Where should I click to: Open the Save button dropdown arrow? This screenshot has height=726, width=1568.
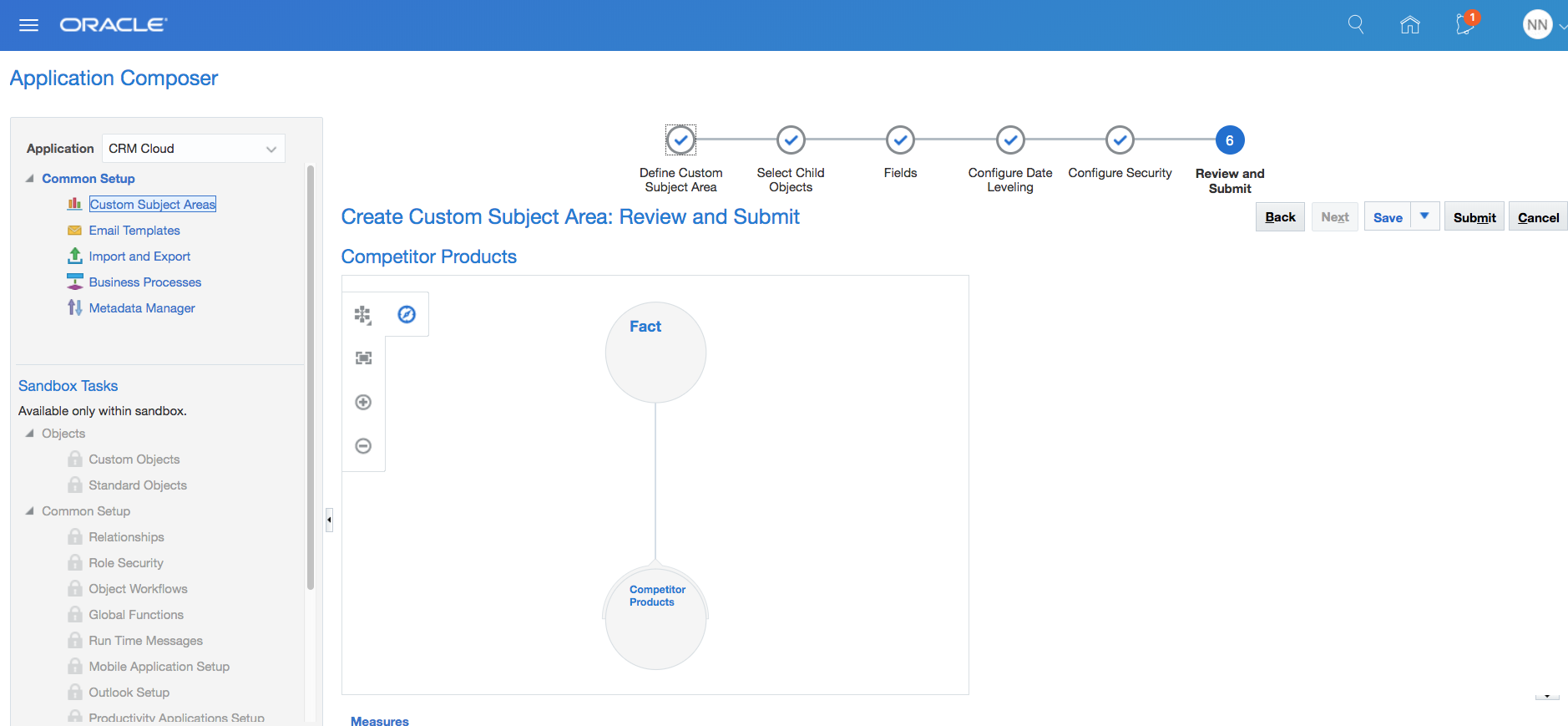(x=1424, y=216)
